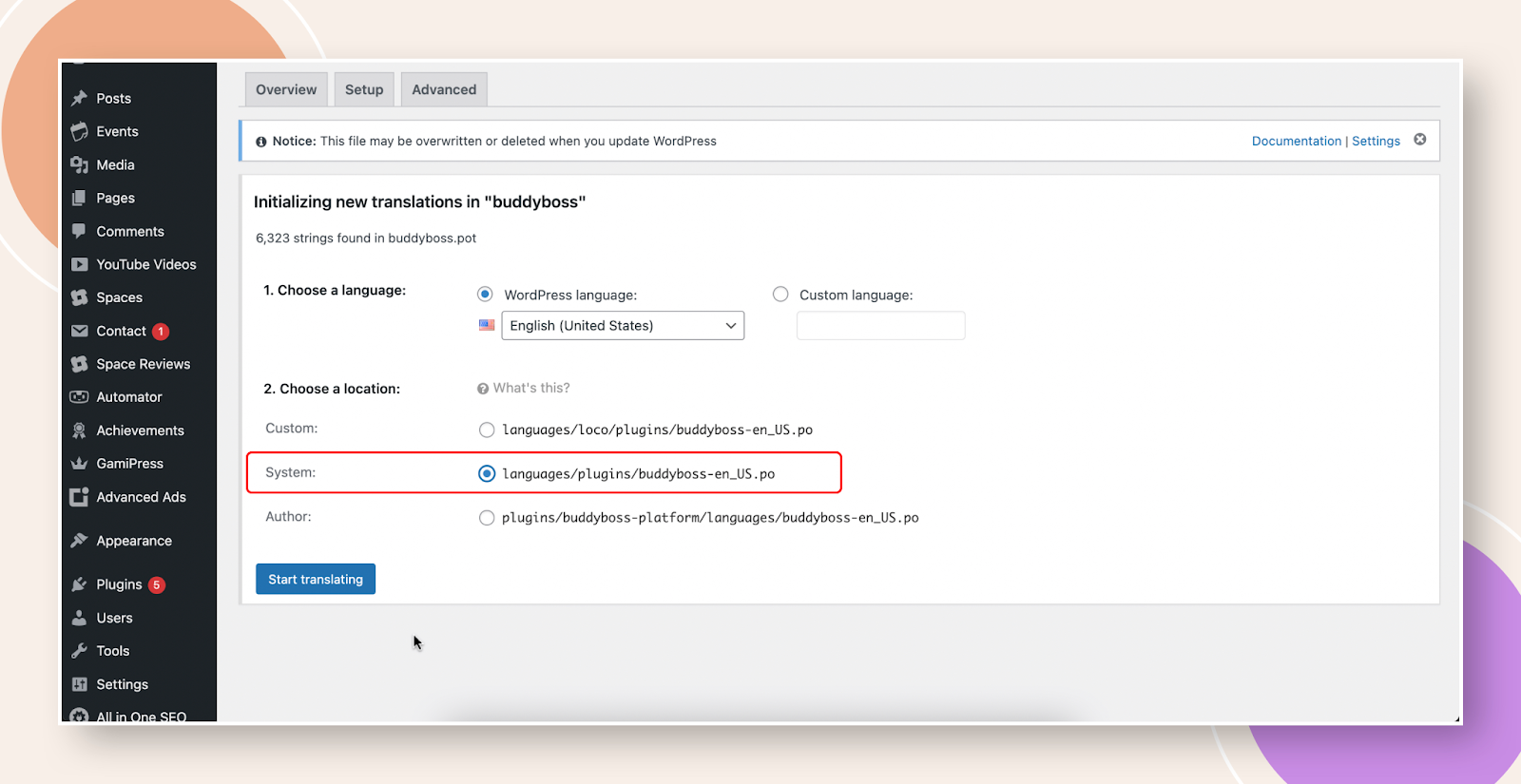This screenshot has width=1521, height=784.
Task: Choose the Custom location radio button
Action: (x=487, y=430)
